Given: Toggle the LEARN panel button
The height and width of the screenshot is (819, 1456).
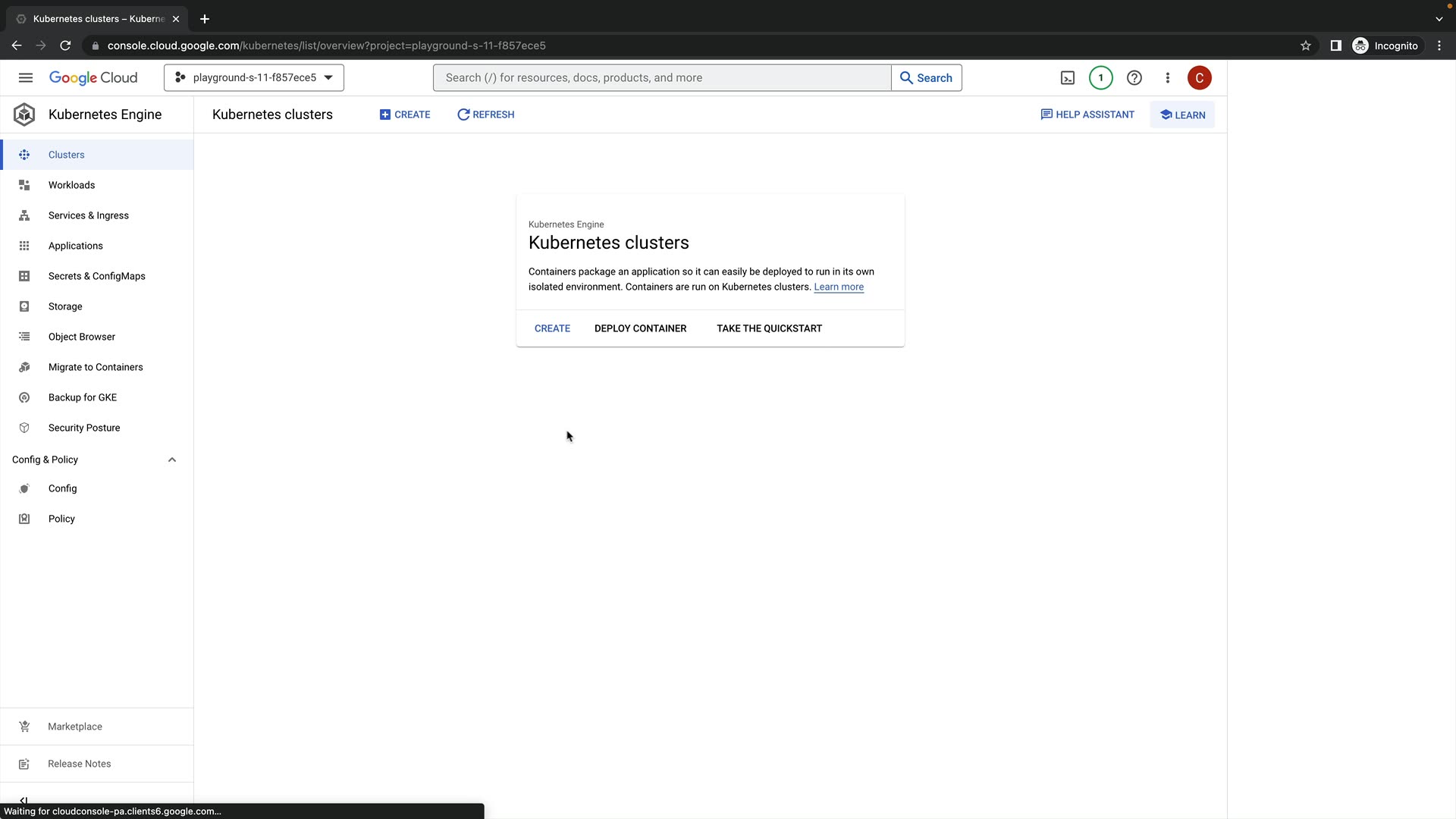Looking at the screenshot, I should coord(1182,115).
